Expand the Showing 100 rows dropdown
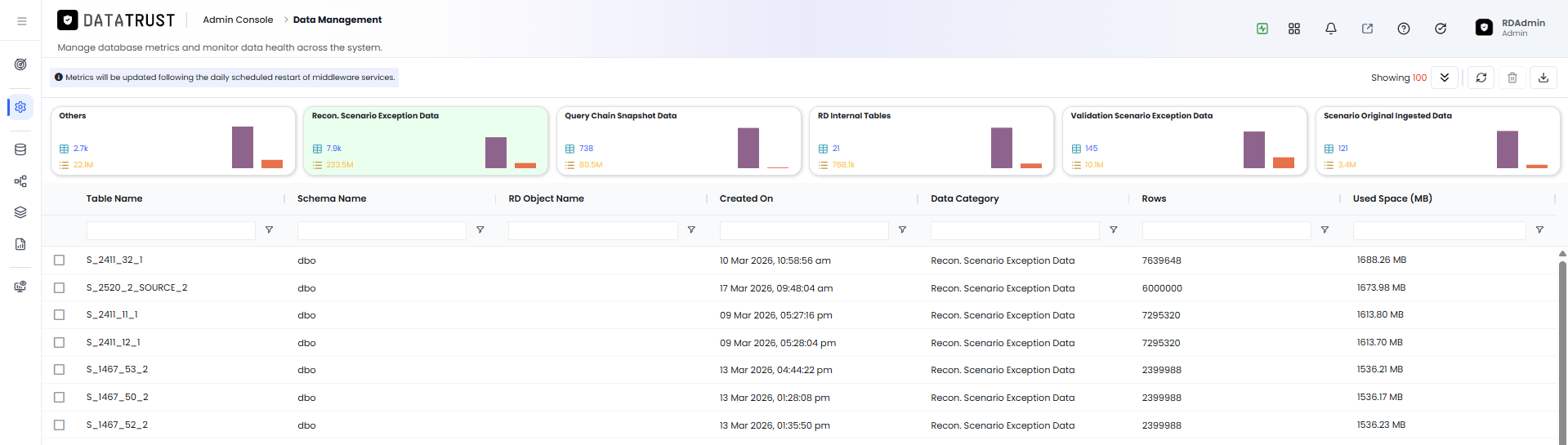Screen dimensions: 1568x445 pos(1444,78)
